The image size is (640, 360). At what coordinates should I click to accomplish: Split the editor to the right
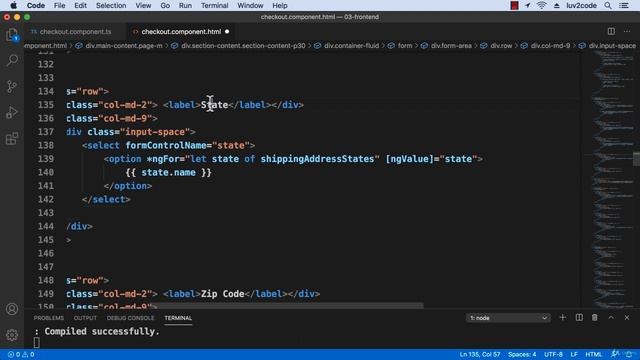[611, 31]
